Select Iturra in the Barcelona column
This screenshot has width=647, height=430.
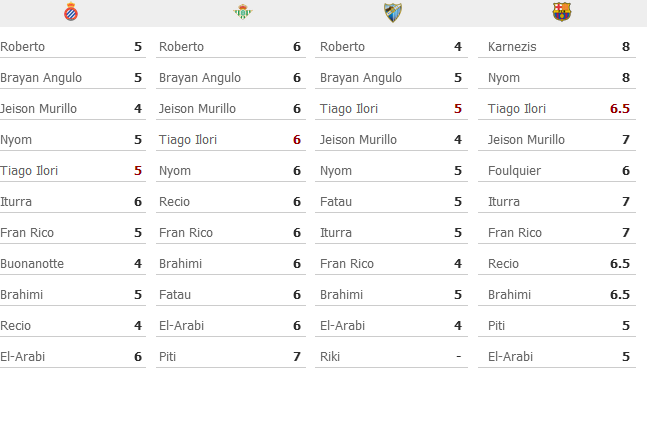point(503,202)
